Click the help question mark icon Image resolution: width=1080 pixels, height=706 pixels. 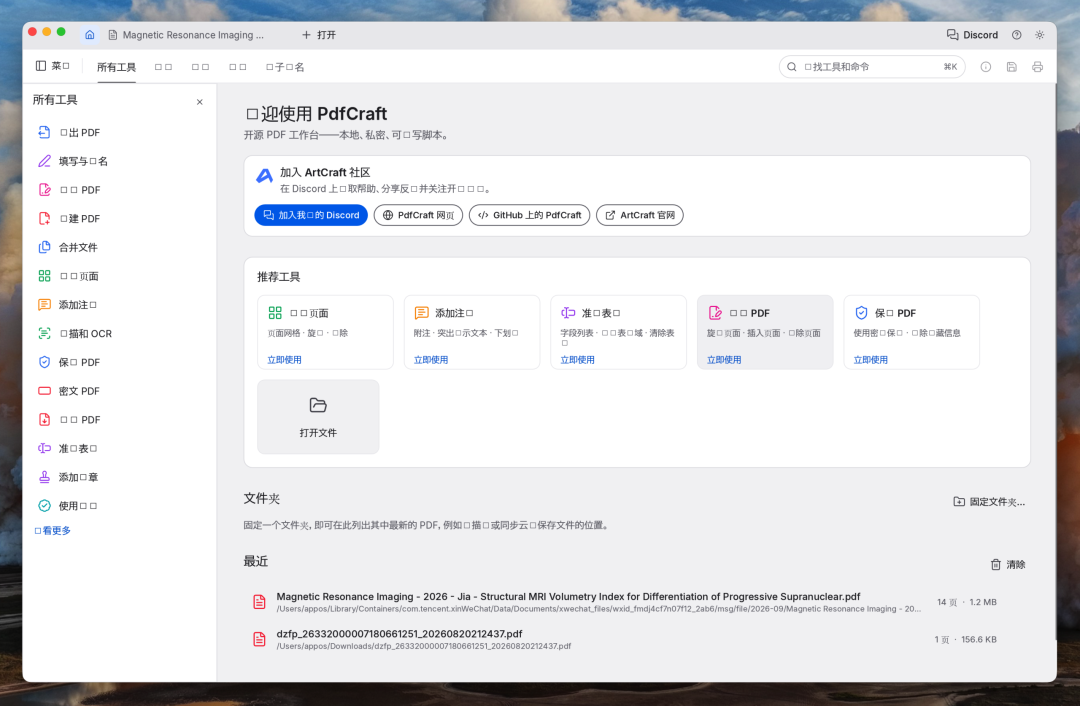[x=1017, y=34]
